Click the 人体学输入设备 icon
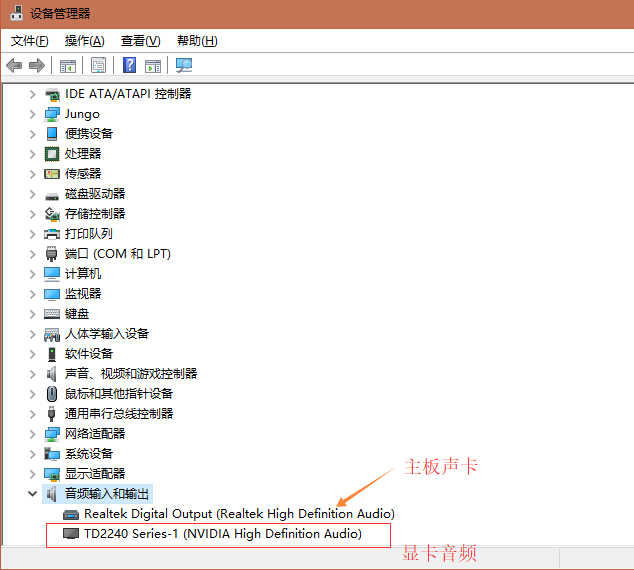Viewport: 634px width, 570px height. 52,334
